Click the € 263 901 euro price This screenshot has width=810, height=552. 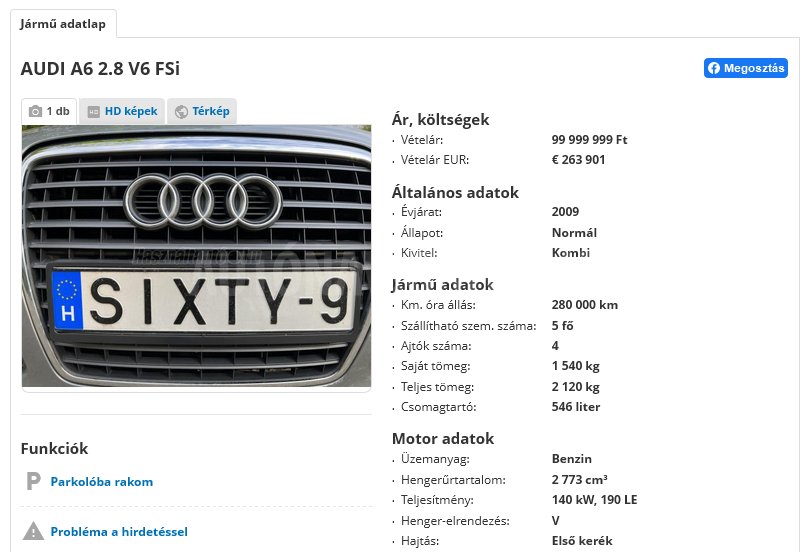click(x=578, y=160)
